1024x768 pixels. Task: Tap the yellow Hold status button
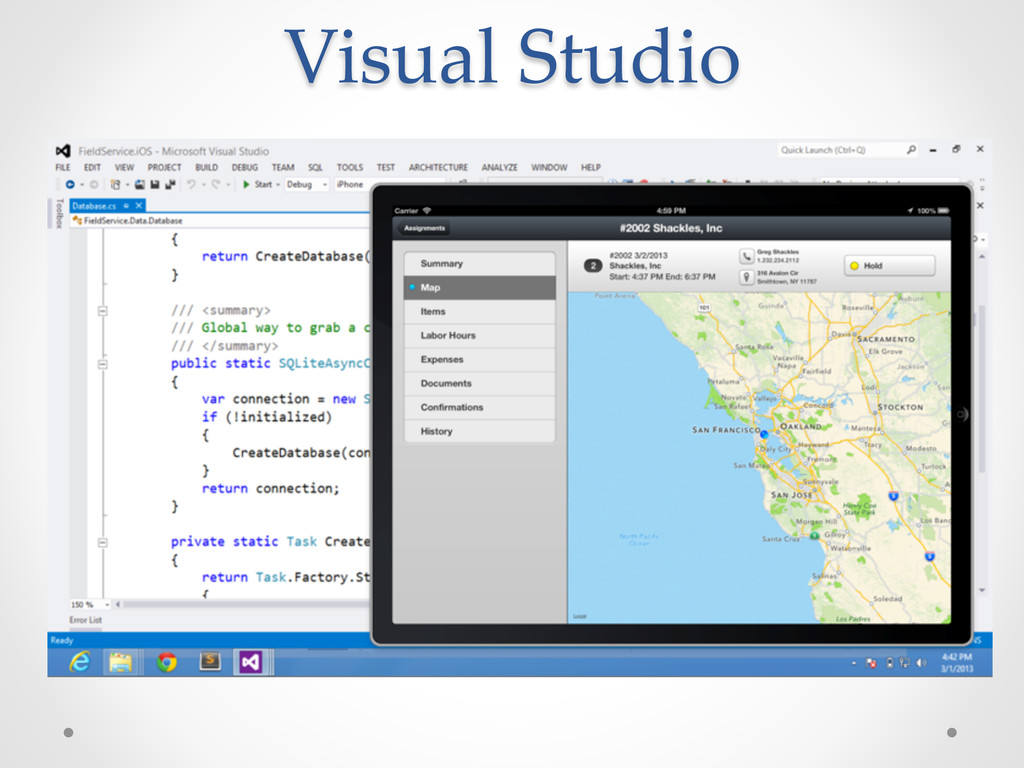click(889, 266)
